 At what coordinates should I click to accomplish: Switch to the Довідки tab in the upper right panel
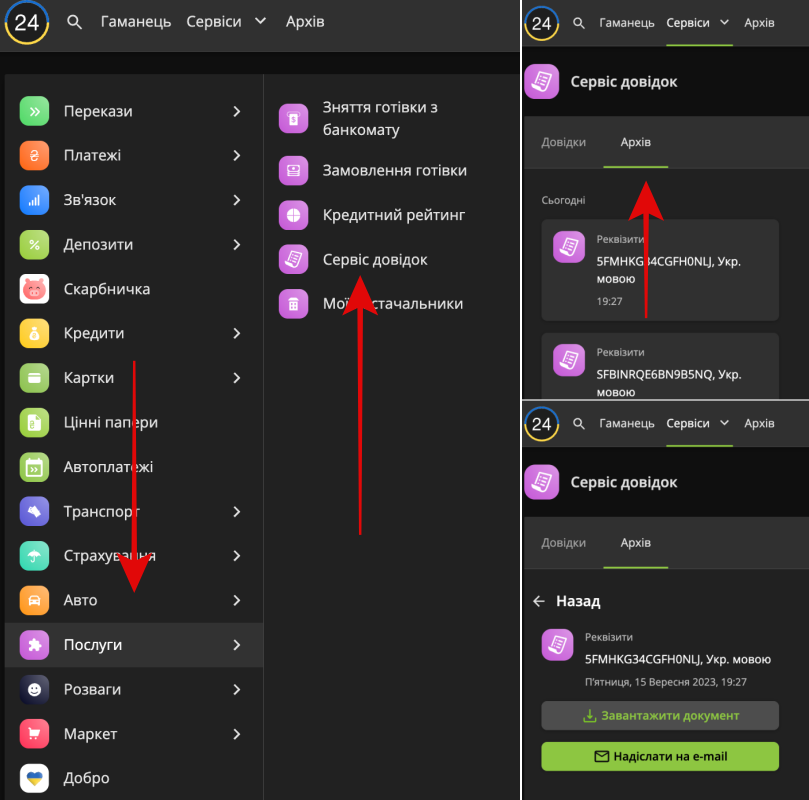pos(563,142)
